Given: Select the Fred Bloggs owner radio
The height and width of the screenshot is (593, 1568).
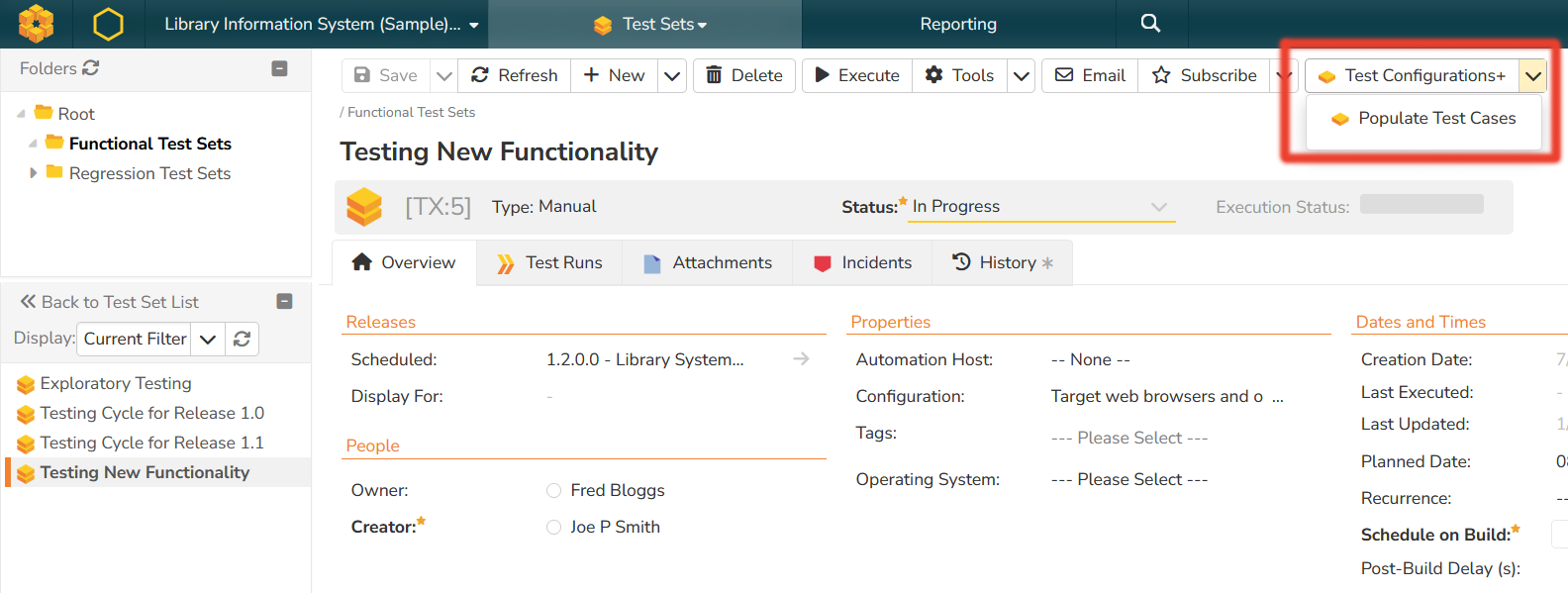Looking at the screenshot, I should (553, 490).
